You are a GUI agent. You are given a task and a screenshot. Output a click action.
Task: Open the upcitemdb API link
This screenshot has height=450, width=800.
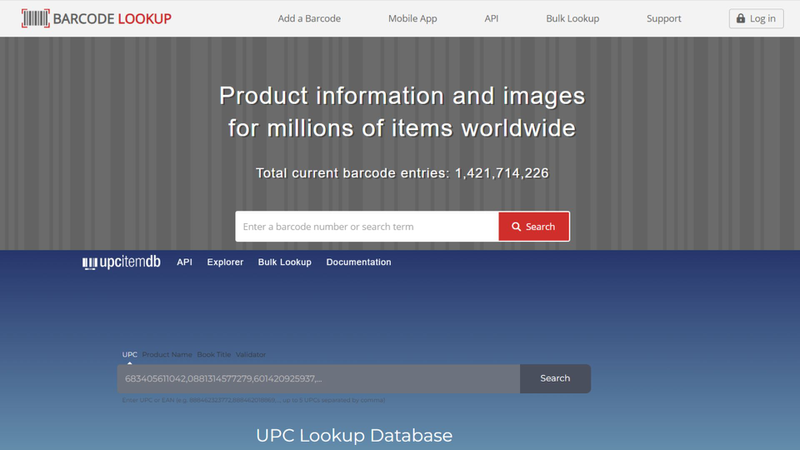[x=184, y=262]
